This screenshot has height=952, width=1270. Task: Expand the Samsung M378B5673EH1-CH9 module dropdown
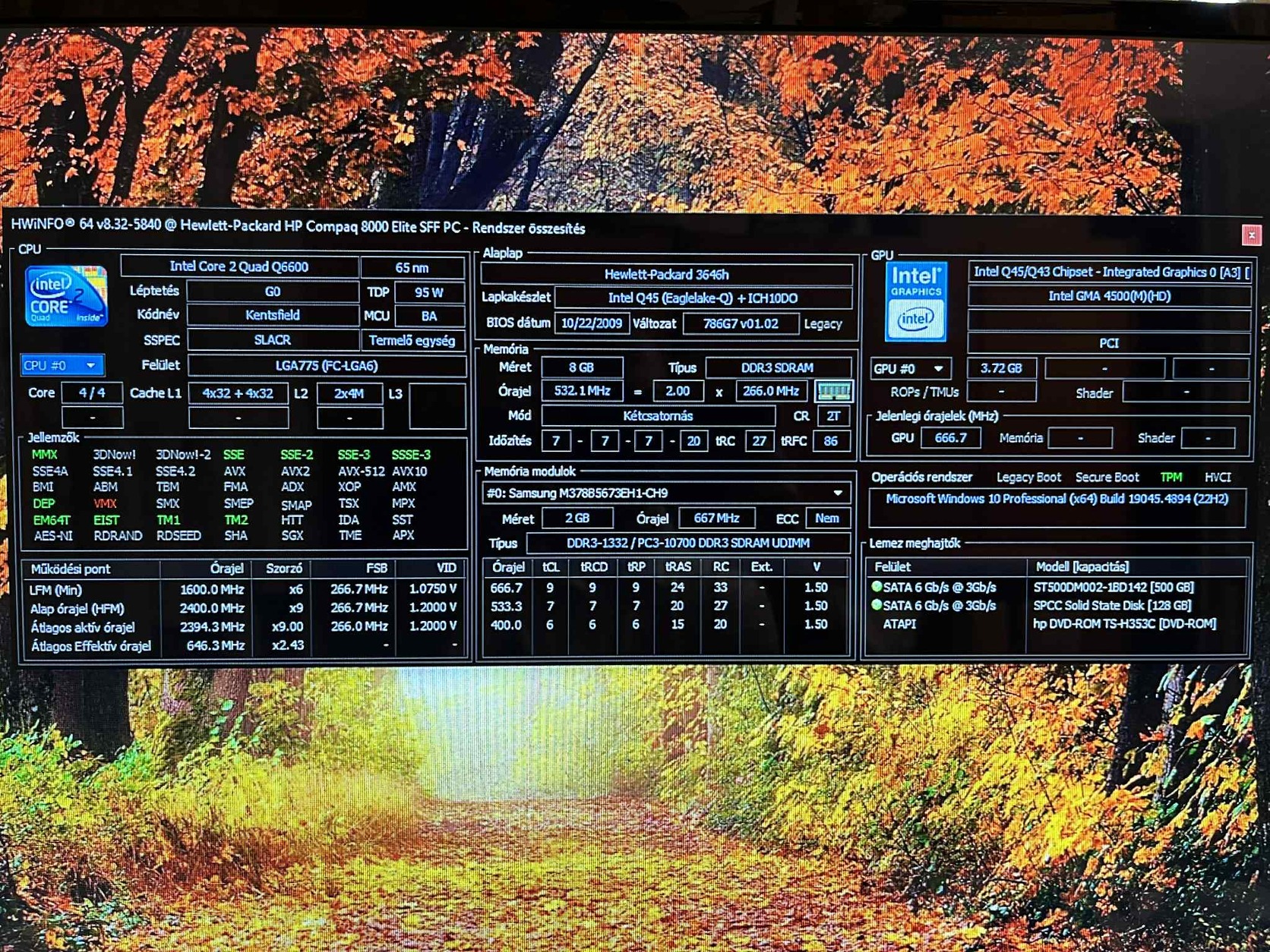(666, 493)
